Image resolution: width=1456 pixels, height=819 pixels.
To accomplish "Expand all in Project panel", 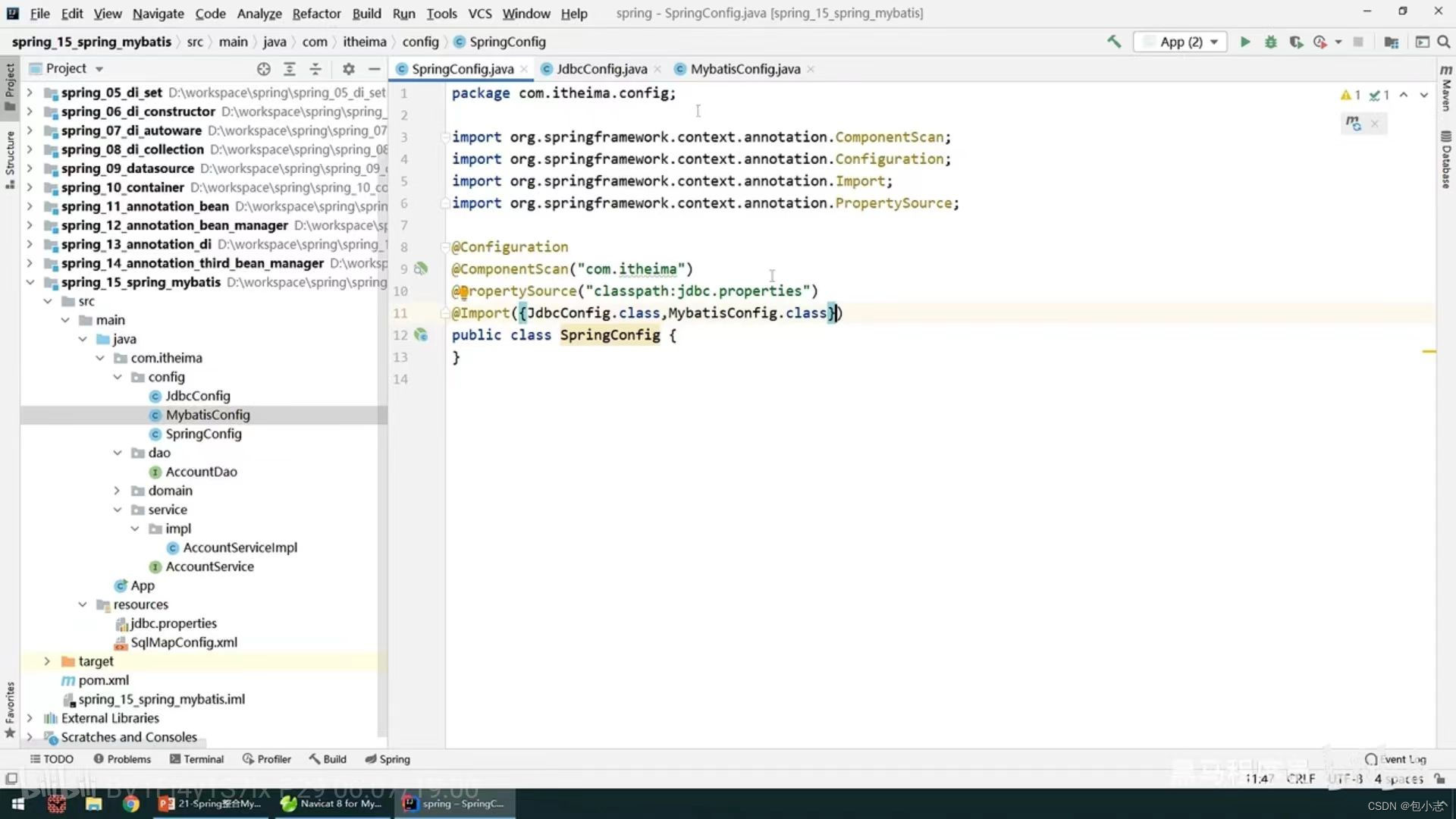I will pyautogui.click(x=289, y=69).
